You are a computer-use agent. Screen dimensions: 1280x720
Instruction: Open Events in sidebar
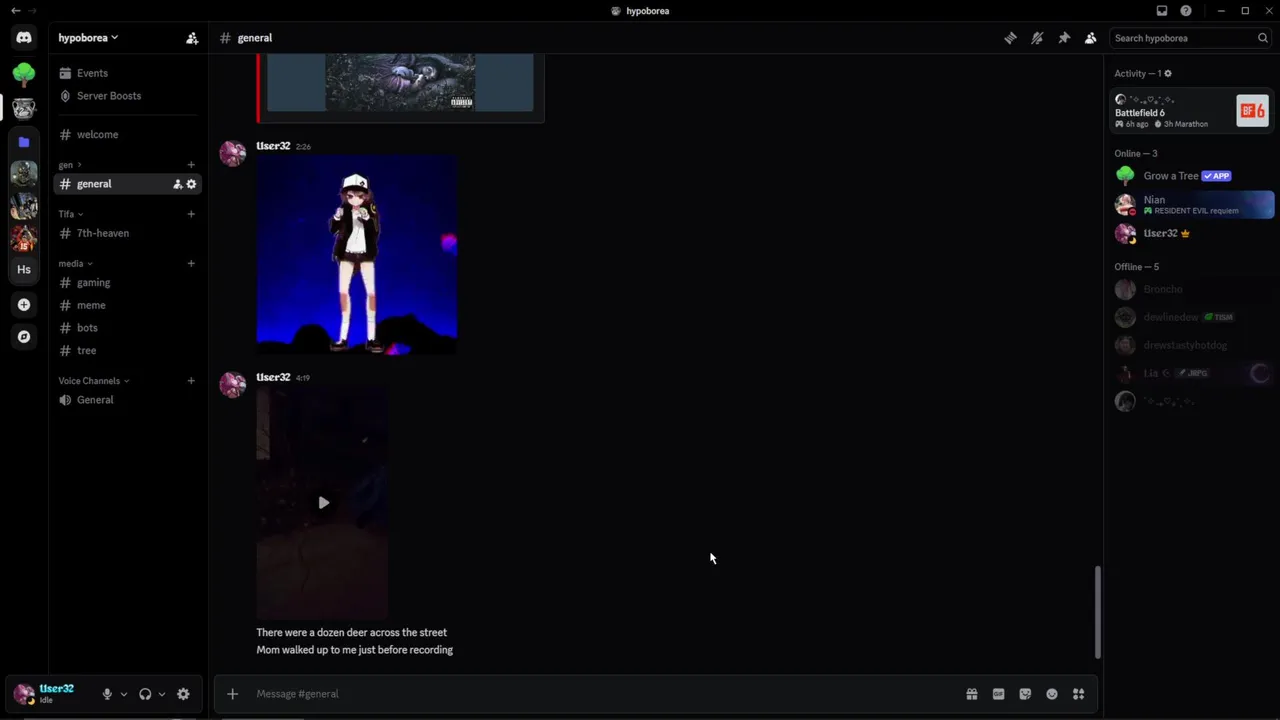point(127,73)
